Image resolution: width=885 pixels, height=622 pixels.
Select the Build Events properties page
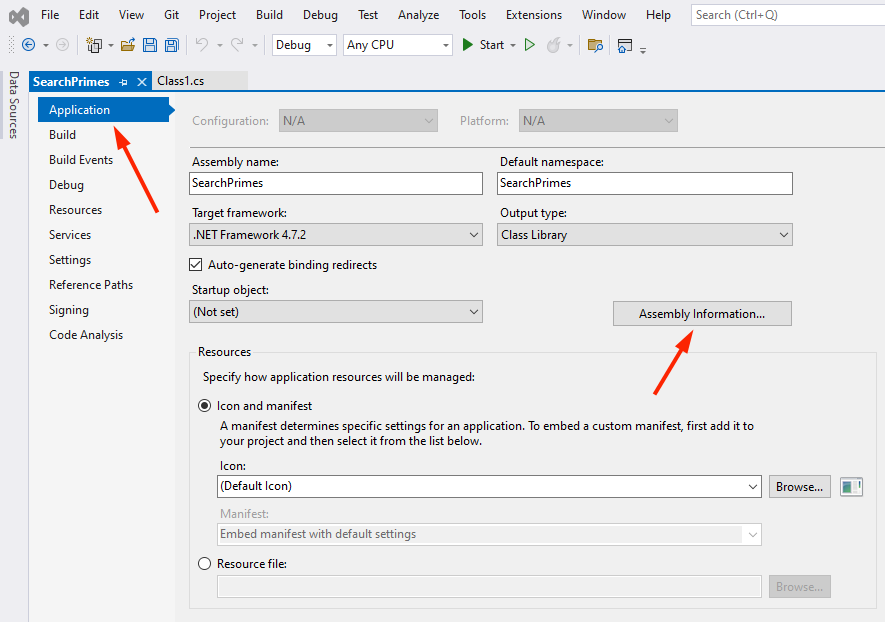81,160
